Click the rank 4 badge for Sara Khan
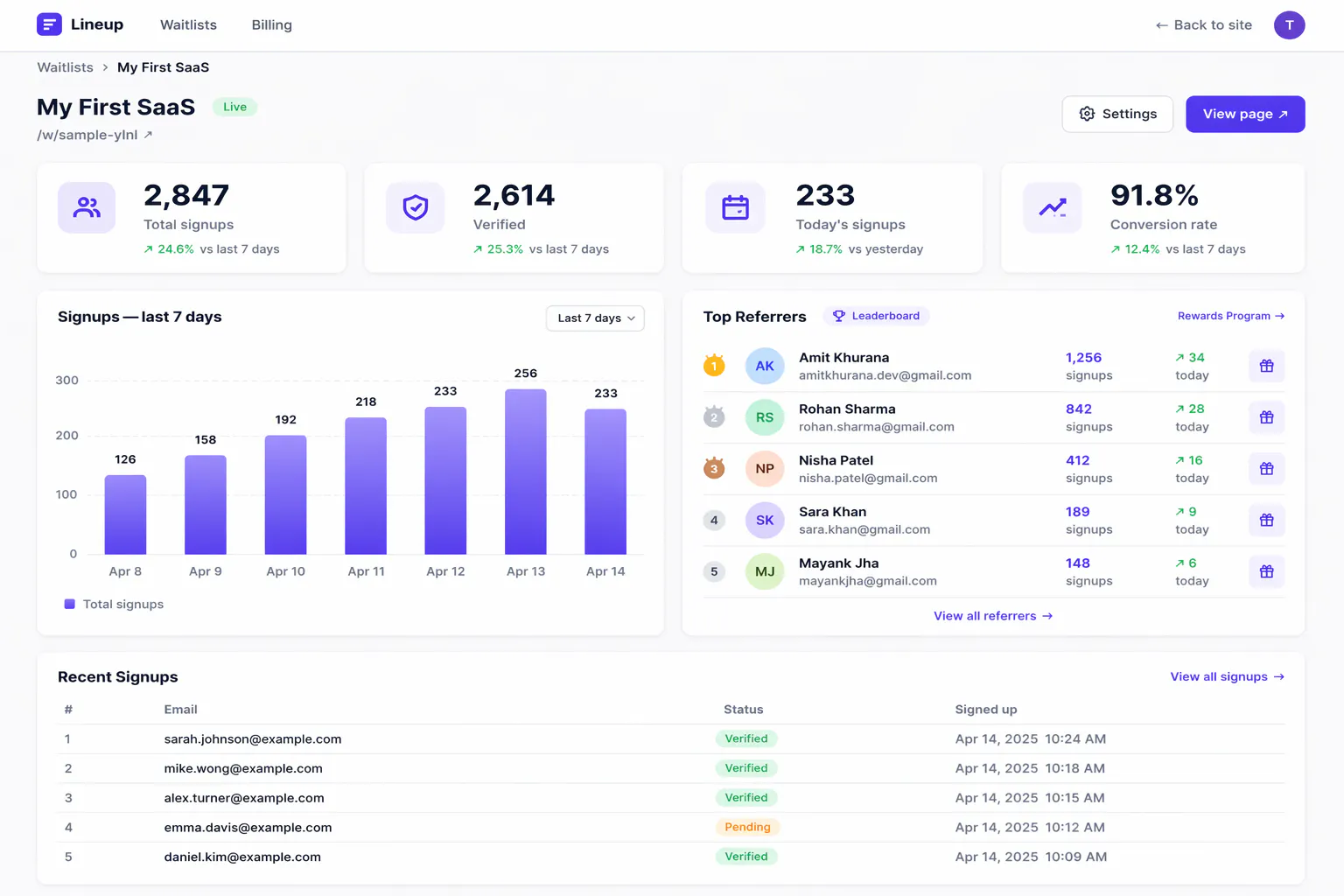 point(714,520)
